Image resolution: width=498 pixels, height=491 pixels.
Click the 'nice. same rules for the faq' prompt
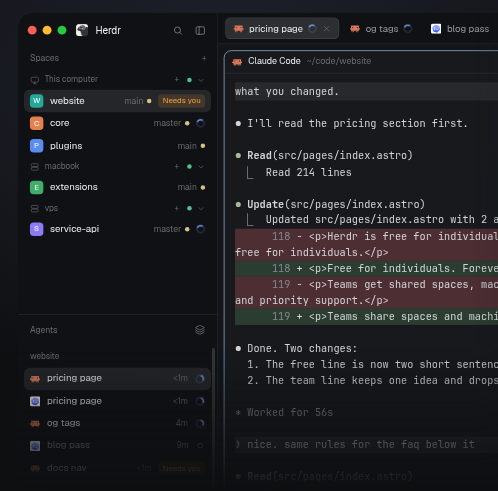[x=360, y=445]
